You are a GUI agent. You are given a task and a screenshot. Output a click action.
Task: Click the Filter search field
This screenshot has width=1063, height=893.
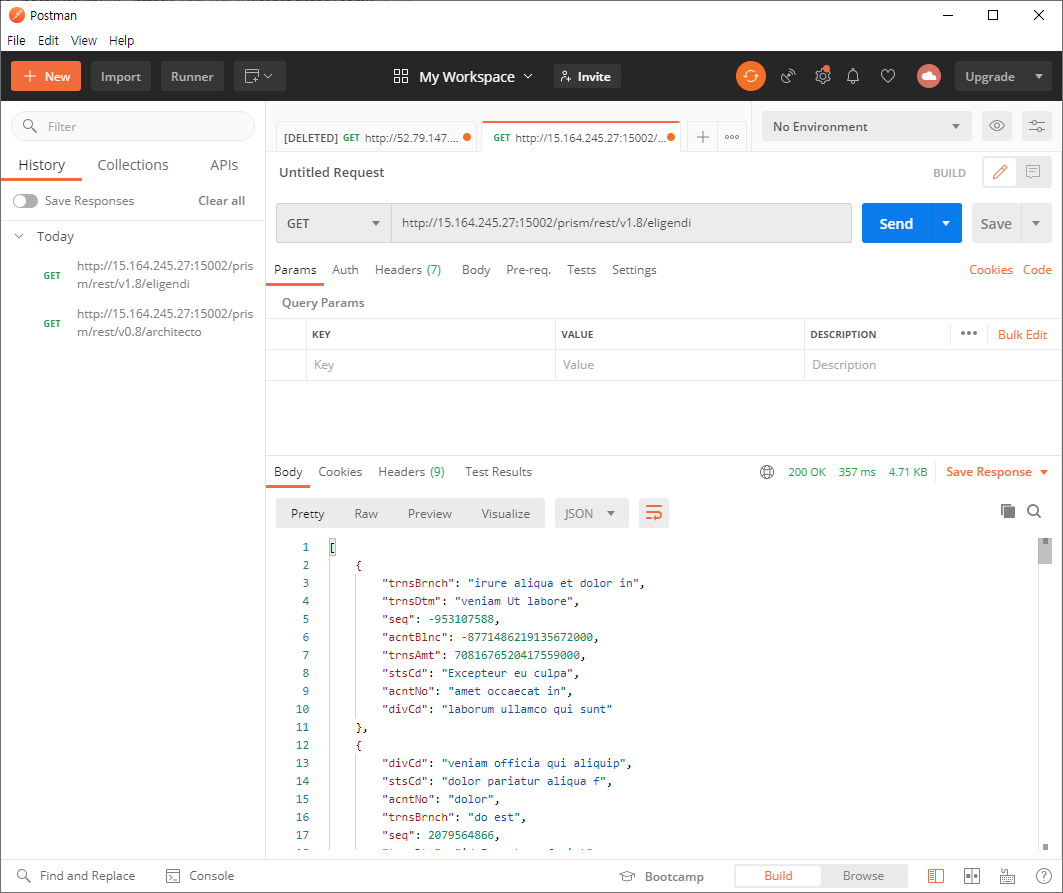point(133,126)
